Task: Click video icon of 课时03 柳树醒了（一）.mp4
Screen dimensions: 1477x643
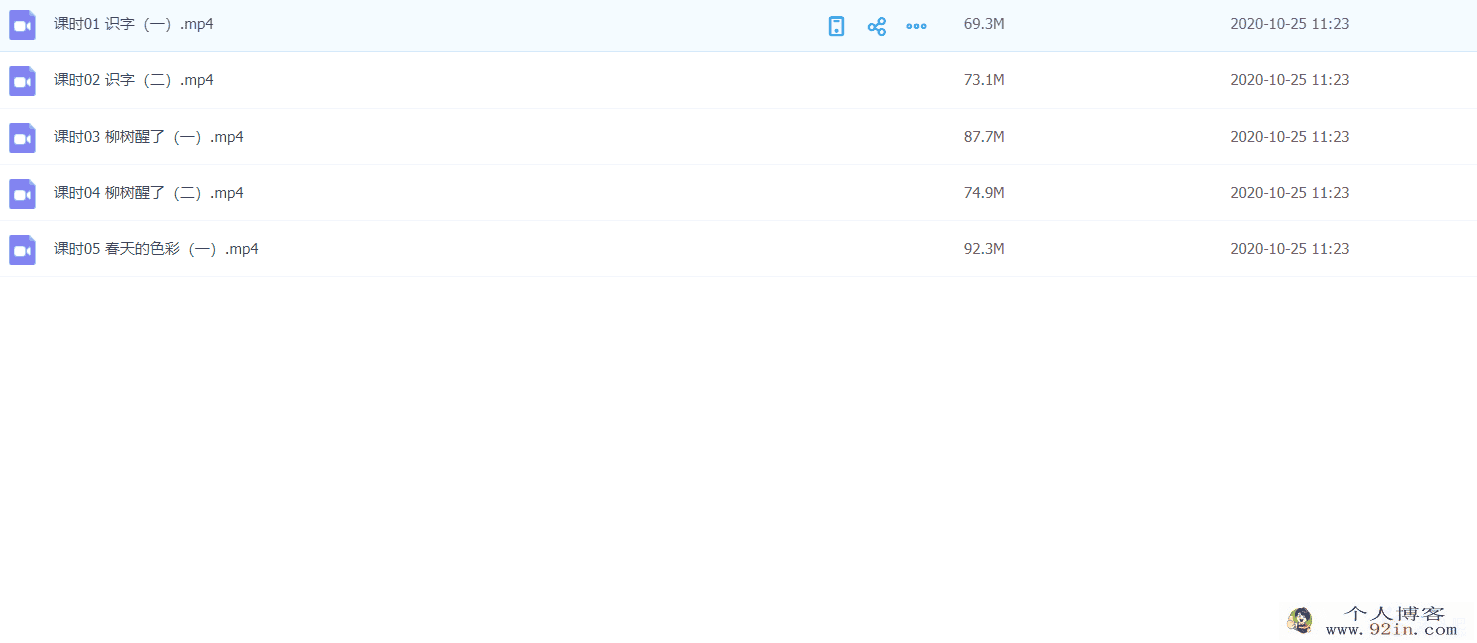Action: click(x=22, y=138)
